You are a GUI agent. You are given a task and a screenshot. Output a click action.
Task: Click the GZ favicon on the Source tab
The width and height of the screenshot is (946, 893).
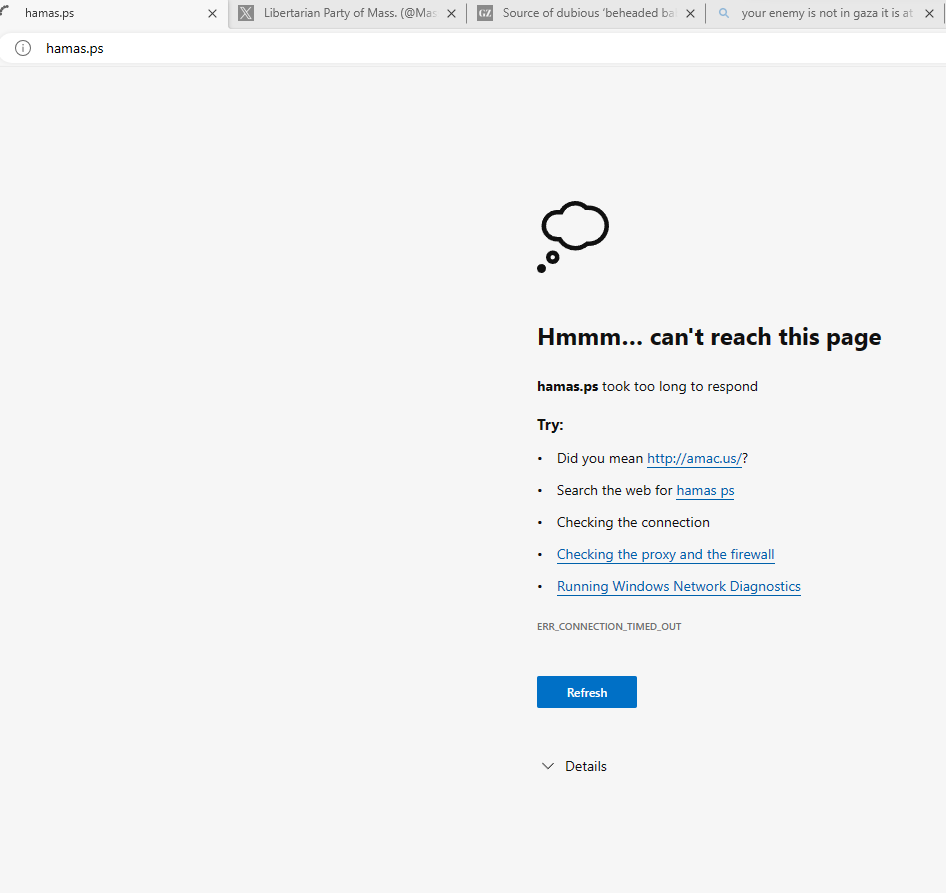click(x=485, y=13)
